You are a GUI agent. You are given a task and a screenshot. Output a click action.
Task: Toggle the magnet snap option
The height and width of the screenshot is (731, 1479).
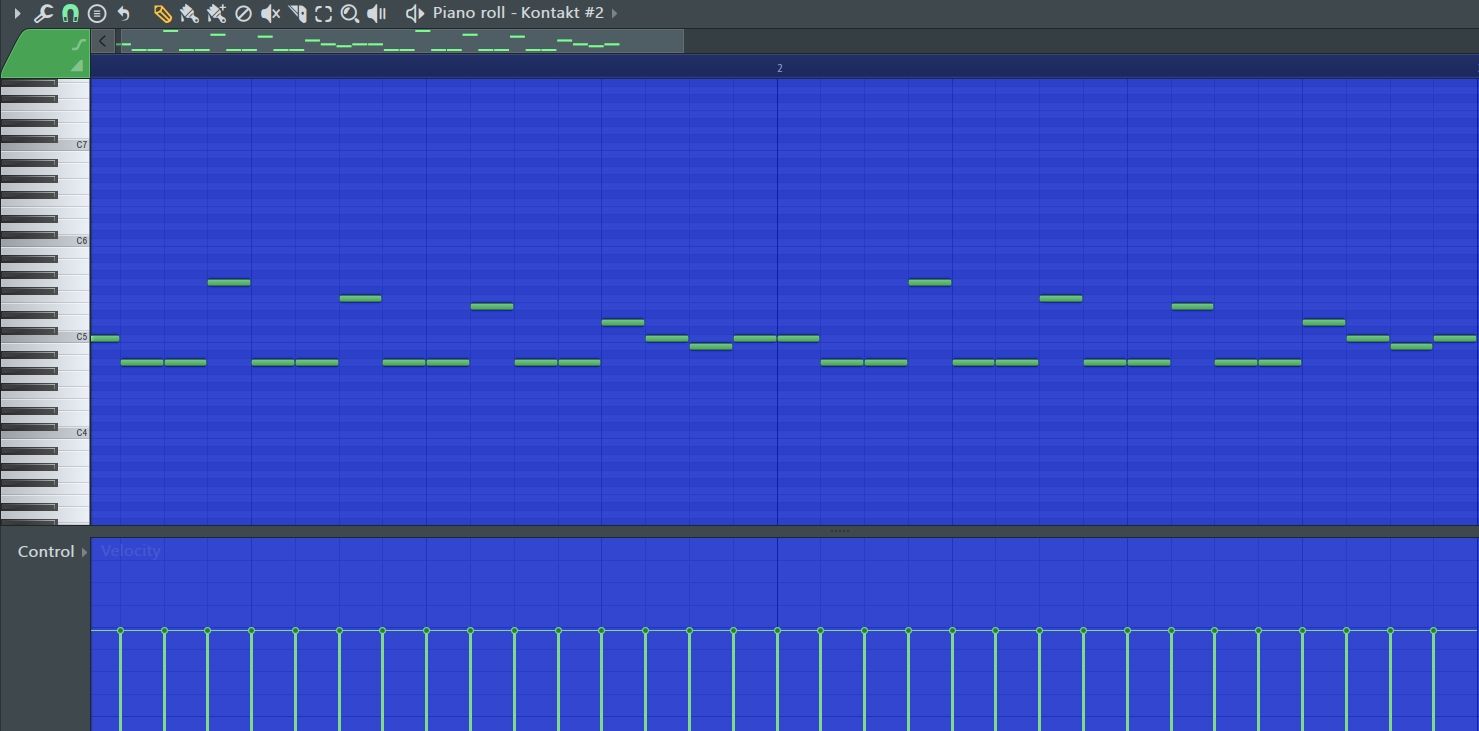pyautogui.click(x=70, y=13)
